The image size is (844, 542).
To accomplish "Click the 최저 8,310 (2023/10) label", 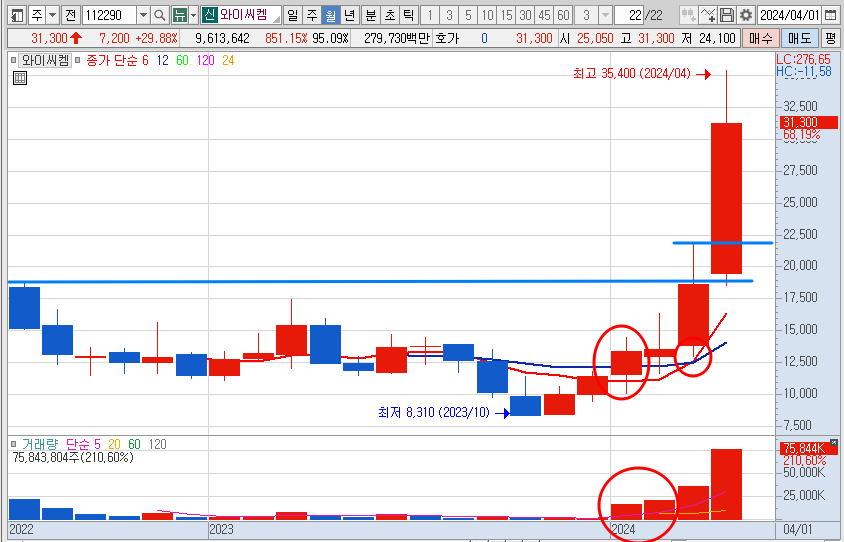I will (434, 413).
